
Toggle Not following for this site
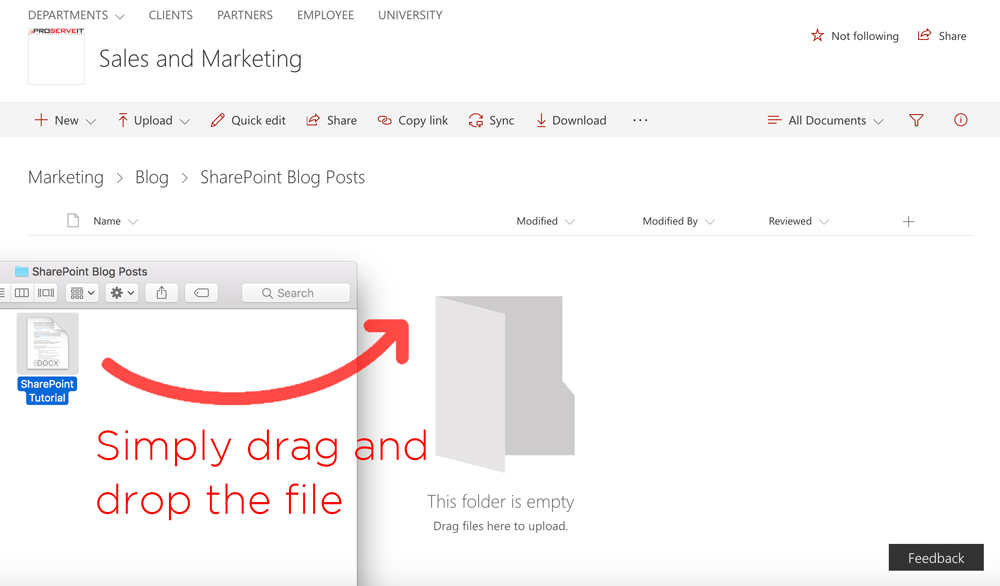(855, 35)
